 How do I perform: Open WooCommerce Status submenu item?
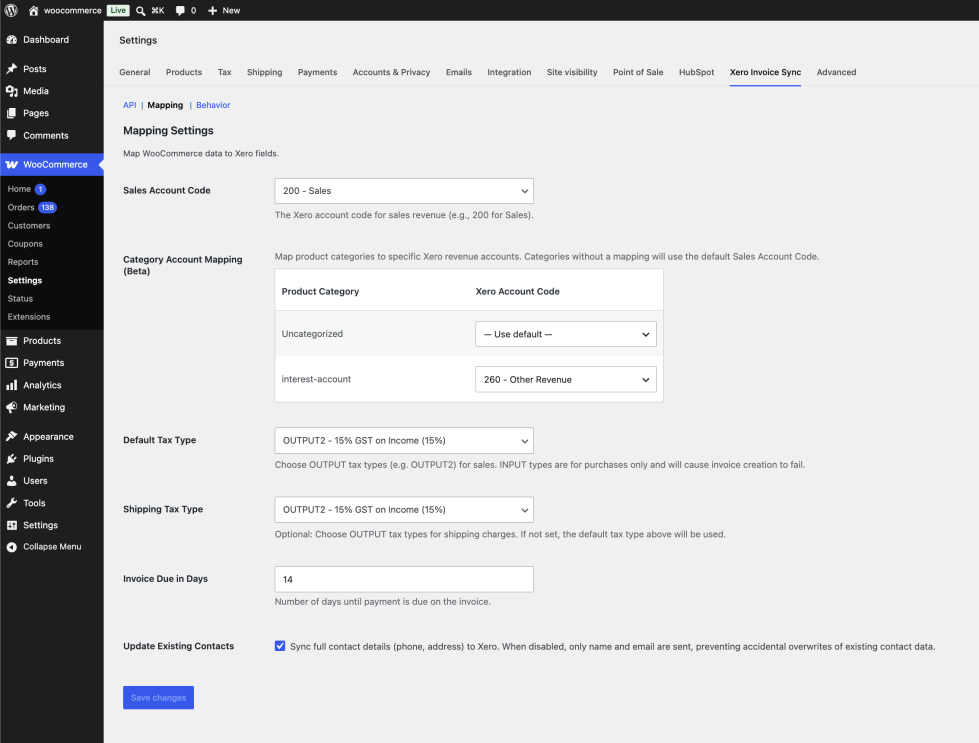[x=20, y=298]
